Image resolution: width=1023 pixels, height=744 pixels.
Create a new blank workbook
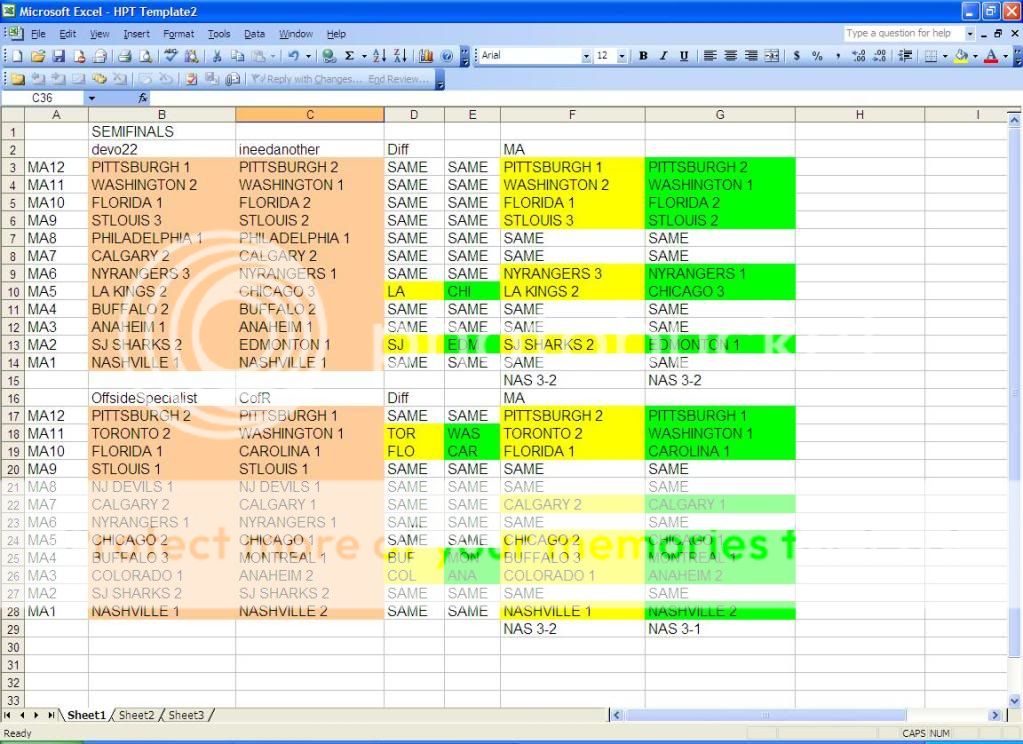pos(17,56)
